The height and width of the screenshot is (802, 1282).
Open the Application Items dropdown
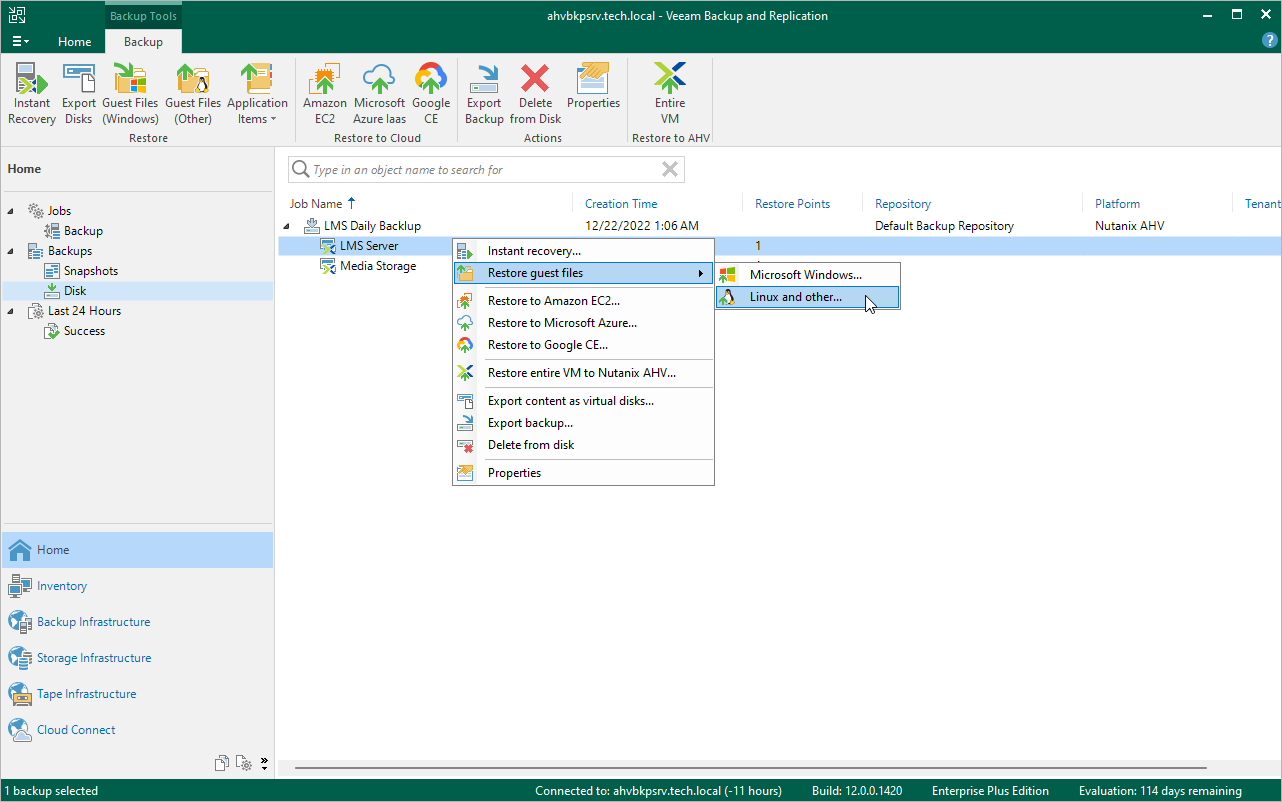coord(257,94)
